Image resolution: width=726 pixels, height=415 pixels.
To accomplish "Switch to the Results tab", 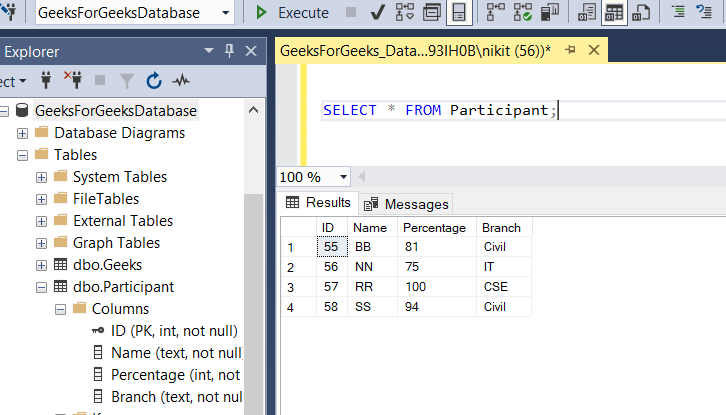I will click(319, 203).
